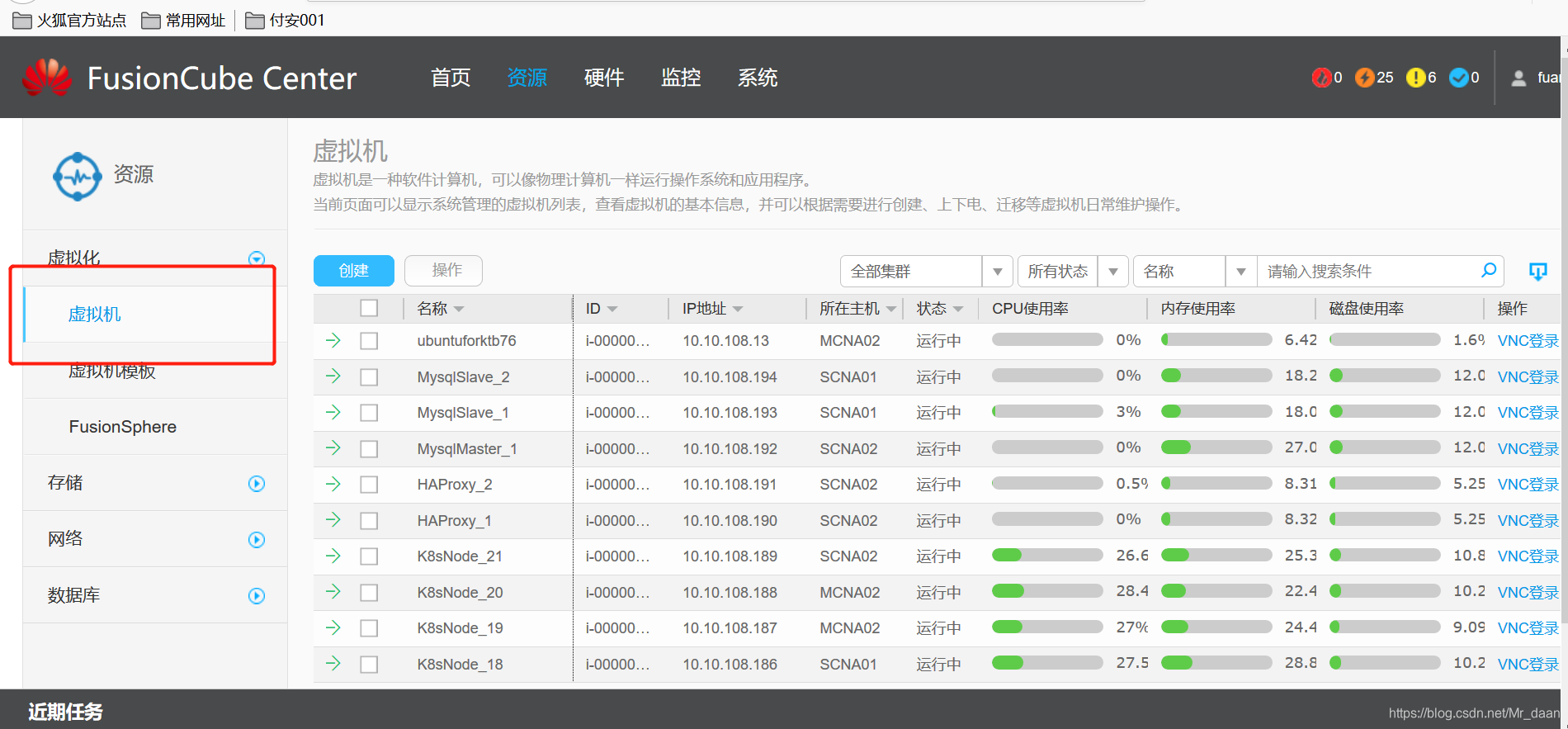Image resolution: width=1568 pixels, height=729 pixels.
Task: Expand row arrow for MysqlMaster_1
Action: click(333, 448)
